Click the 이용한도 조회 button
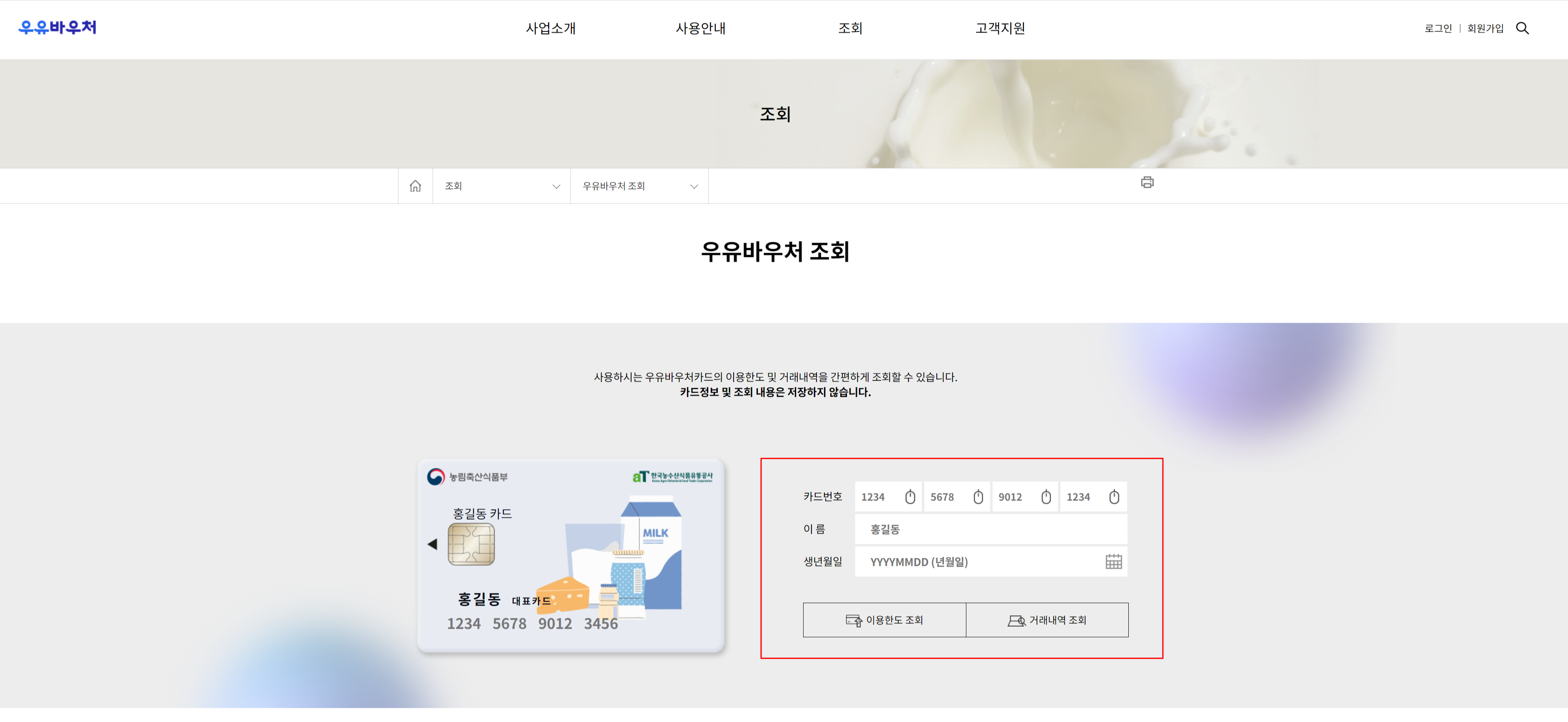The width and height of the screenshot is (1568, 722). point(884,620)
